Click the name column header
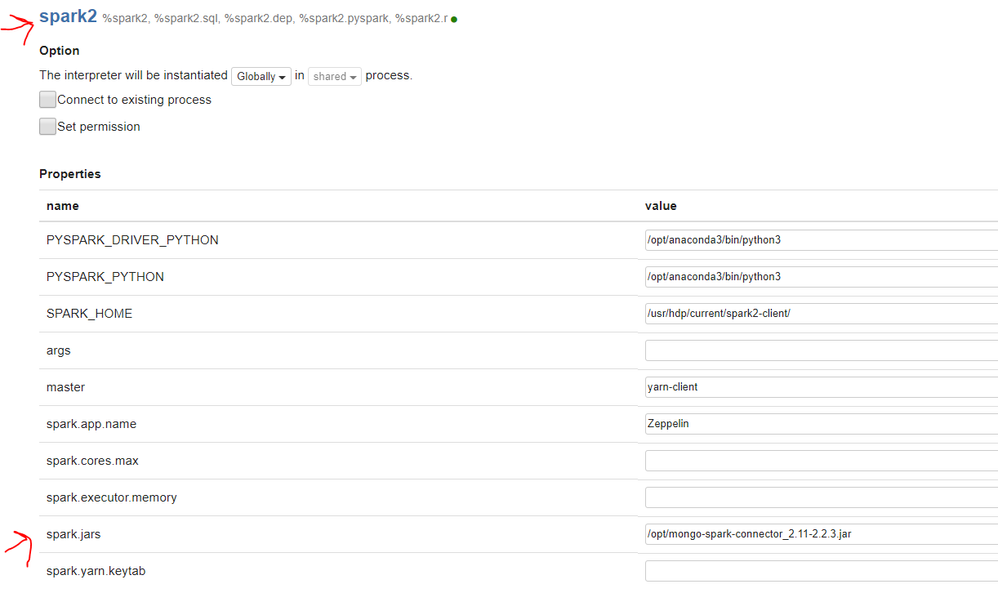Viewport: 998px width, 589px height. tap(63, 206)
